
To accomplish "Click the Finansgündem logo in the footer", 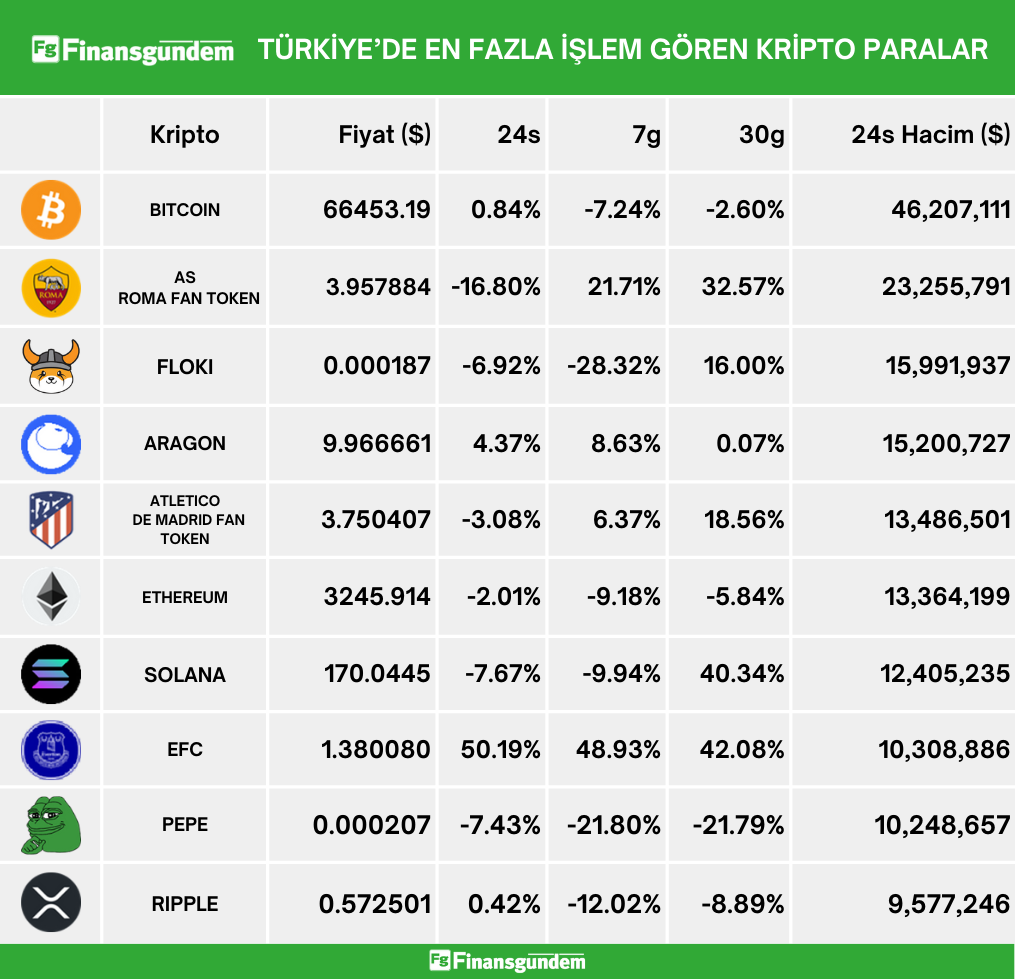I will point(507,961).
